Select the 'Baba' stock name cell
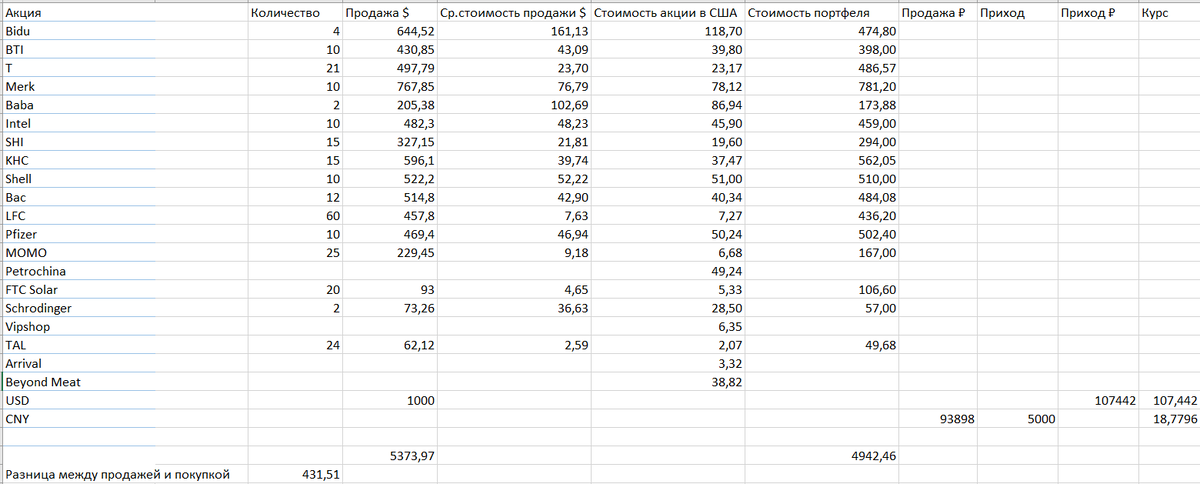1200x484 pixels. pyautogui.click(x=124, y=104)
